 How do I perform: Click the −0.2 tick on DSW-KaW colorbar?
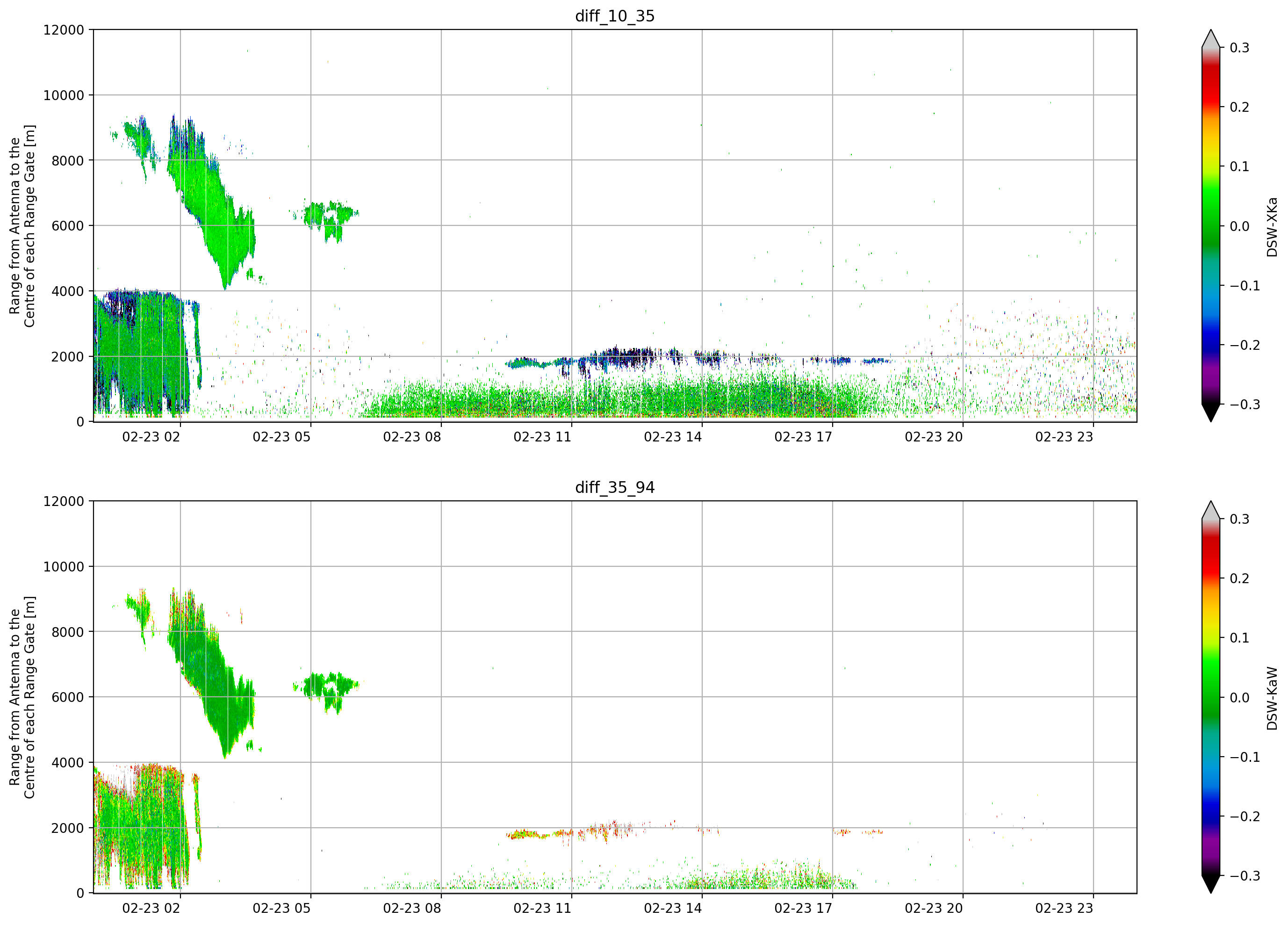point(1245,817)
